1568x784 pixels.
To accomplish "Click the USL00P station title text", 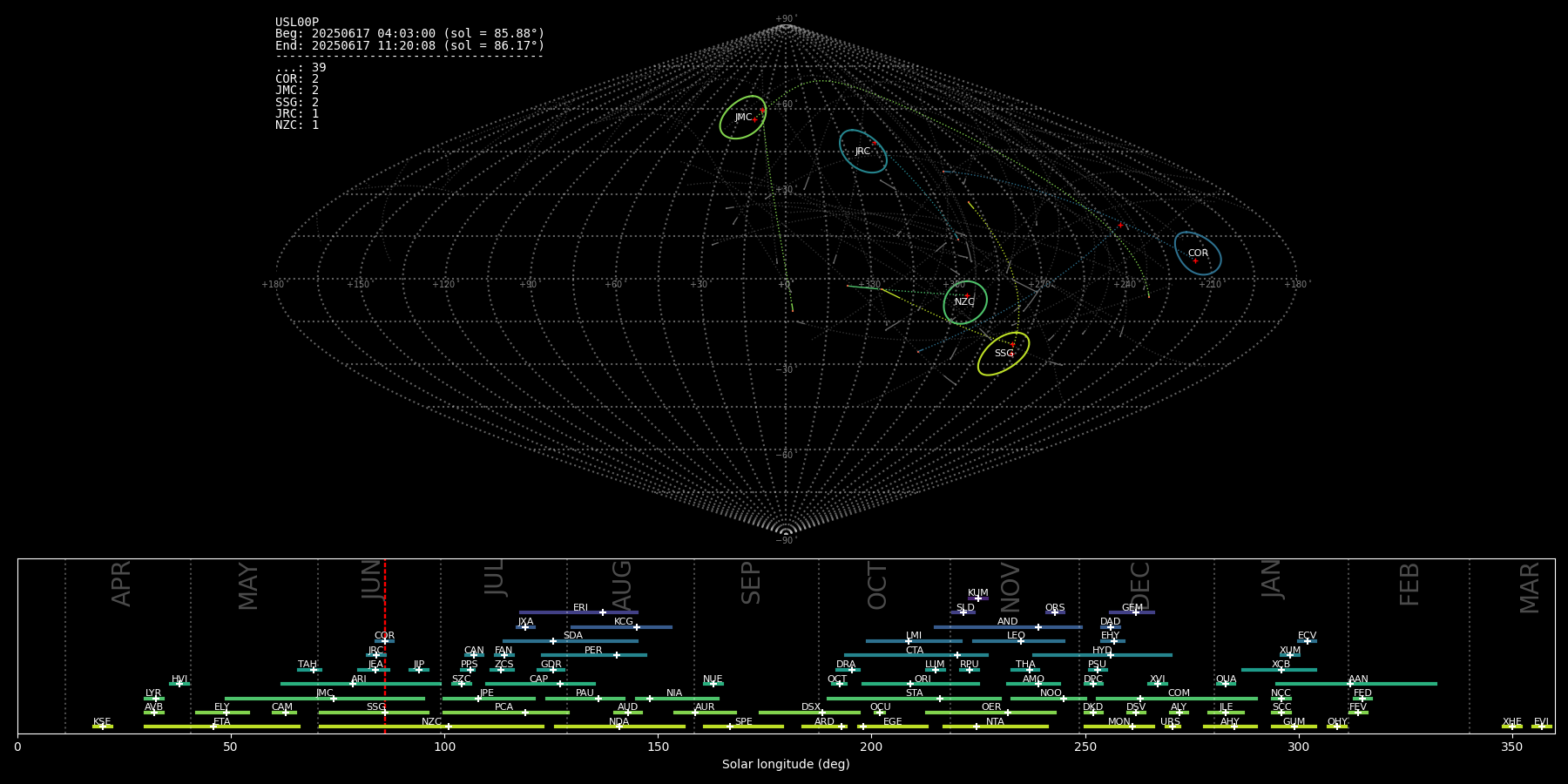I will [x=297, y=23].
